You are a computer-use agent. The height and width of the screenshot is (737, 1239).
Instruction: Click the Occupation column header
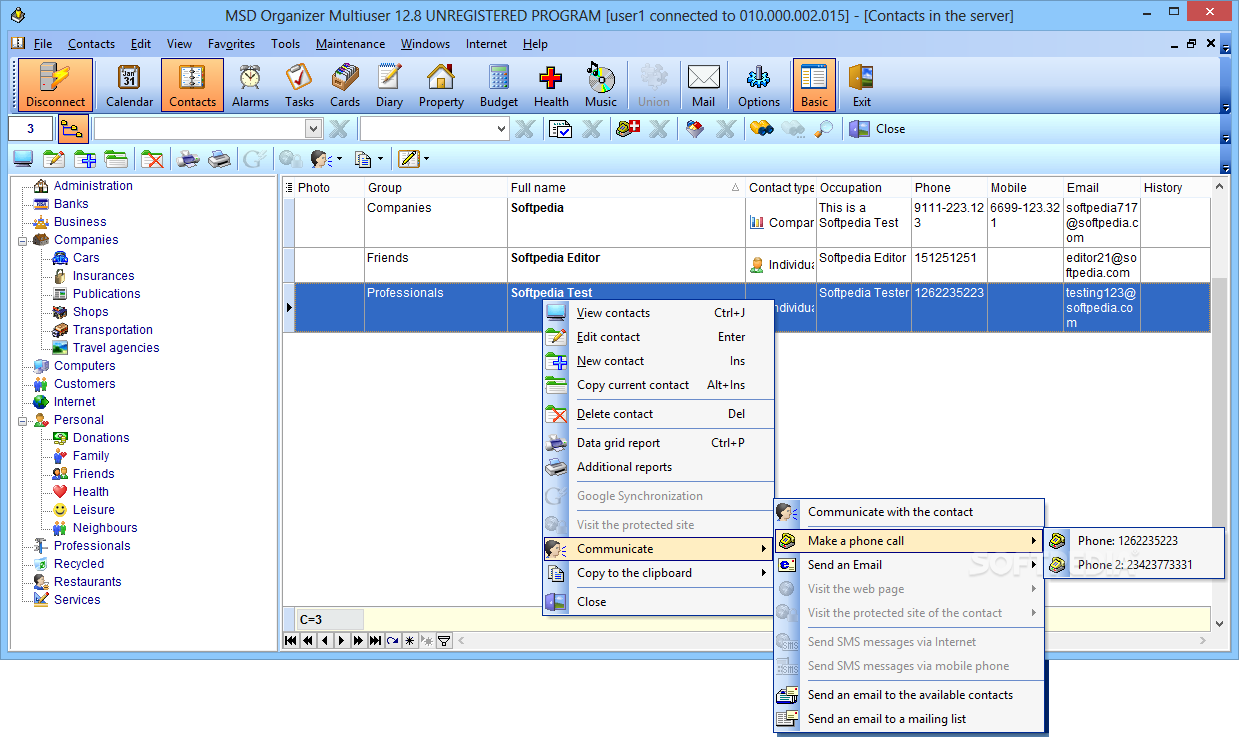[863, 187]
